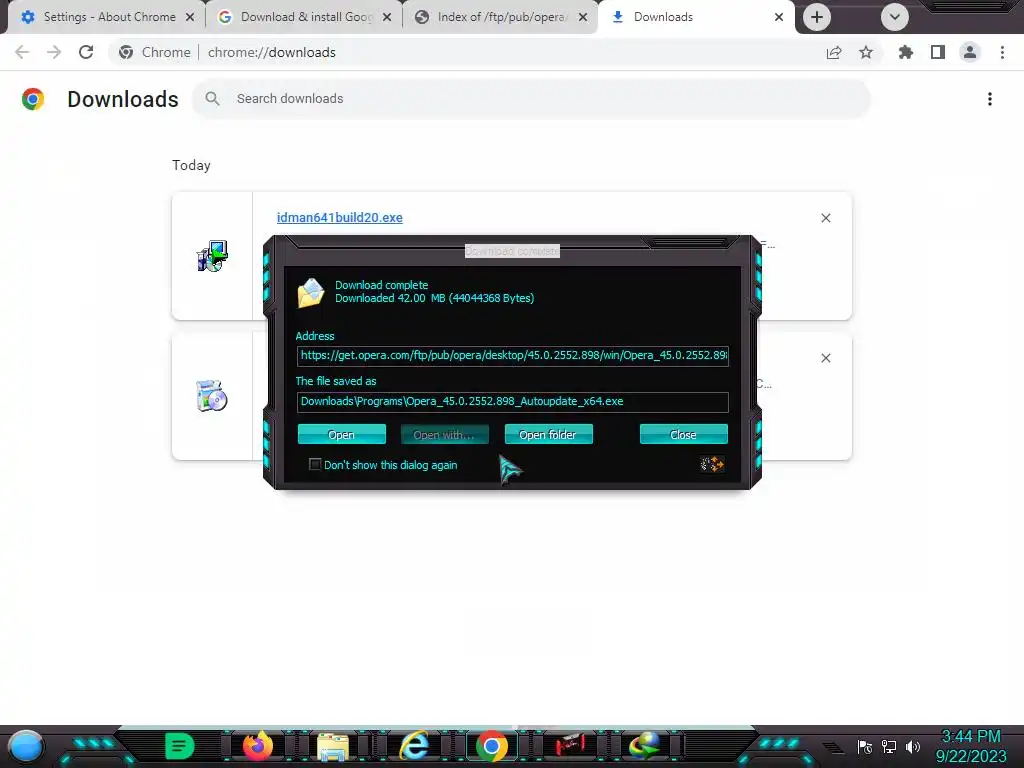
Task: Open idman641build20.exe download link
Action: tap(340, 217)
